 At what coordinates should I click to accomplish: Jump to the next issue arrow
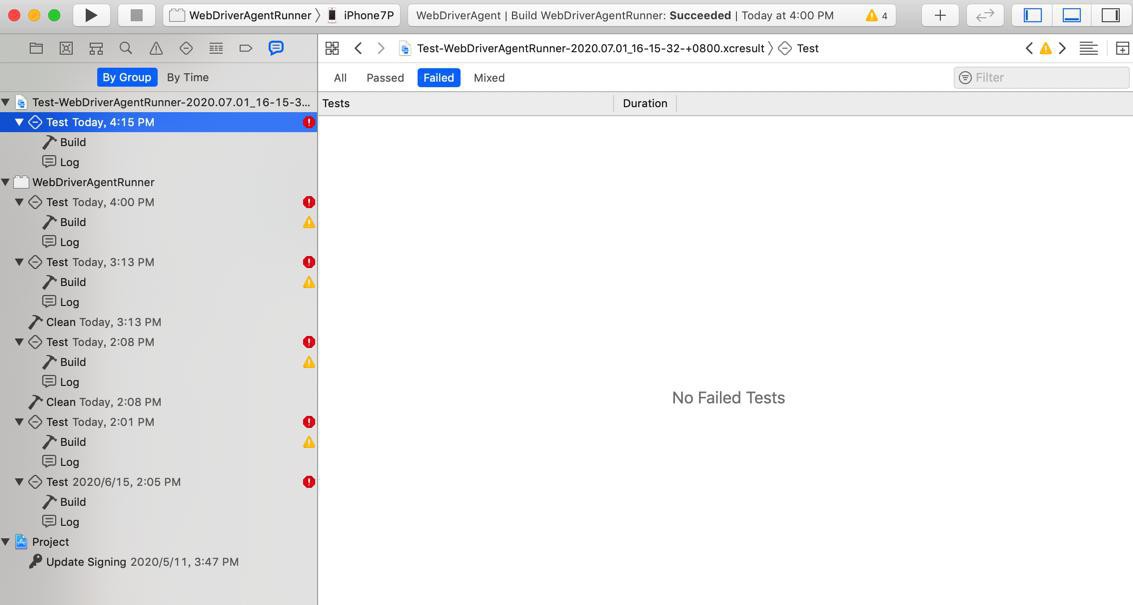(1062, 48)
